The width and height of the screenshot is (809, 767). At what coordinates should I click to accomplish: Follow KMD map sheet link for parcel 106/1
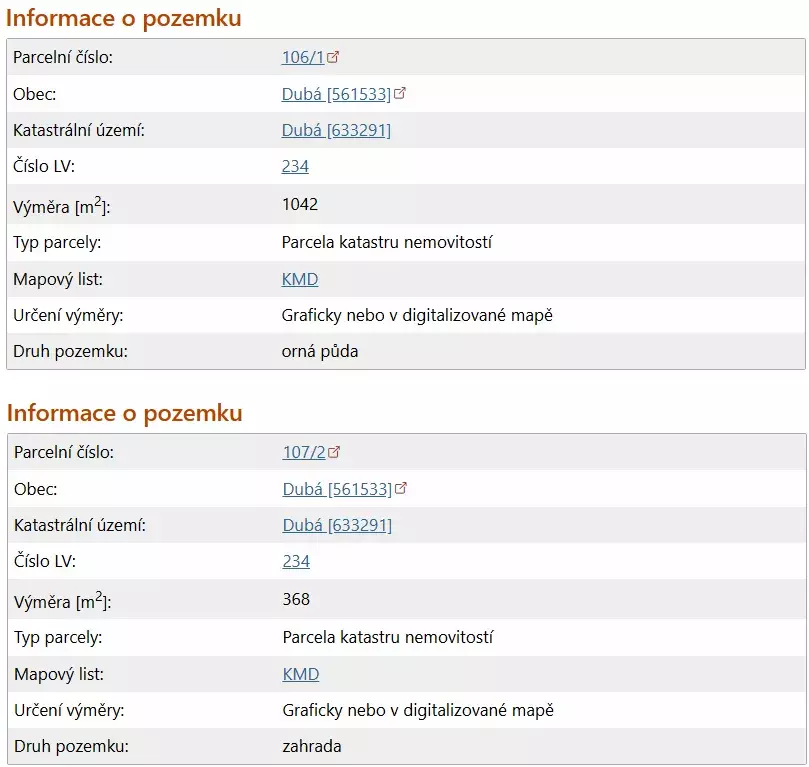(300, 279)
